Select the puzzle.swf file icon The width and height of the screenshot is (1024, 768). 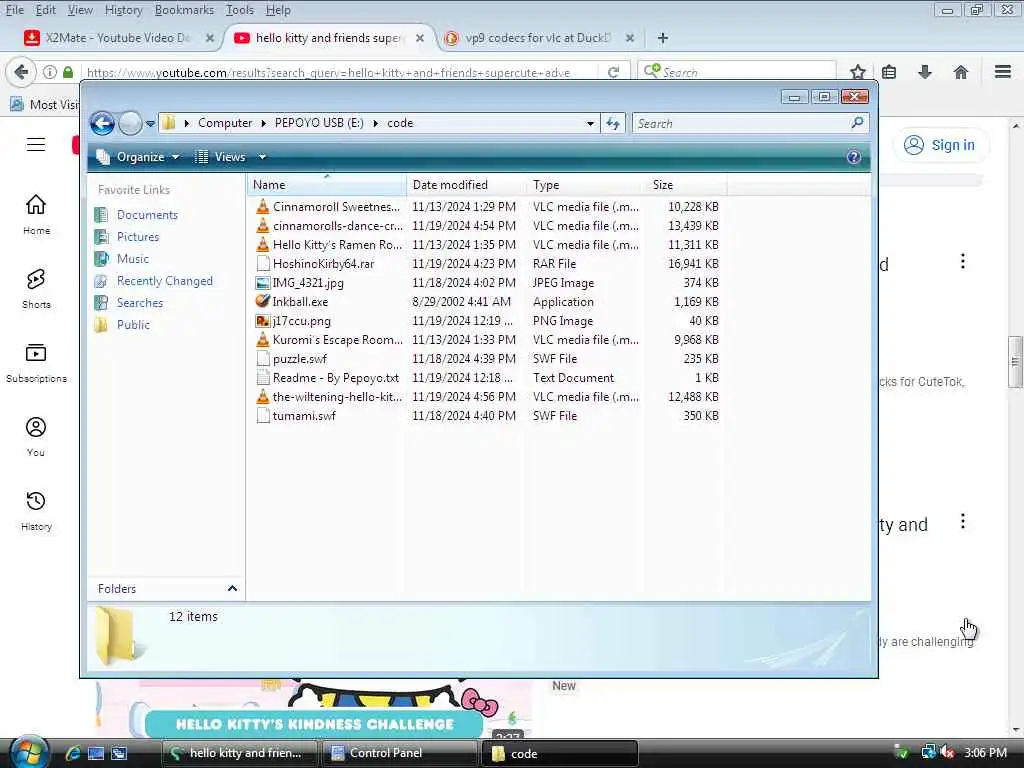263,359
